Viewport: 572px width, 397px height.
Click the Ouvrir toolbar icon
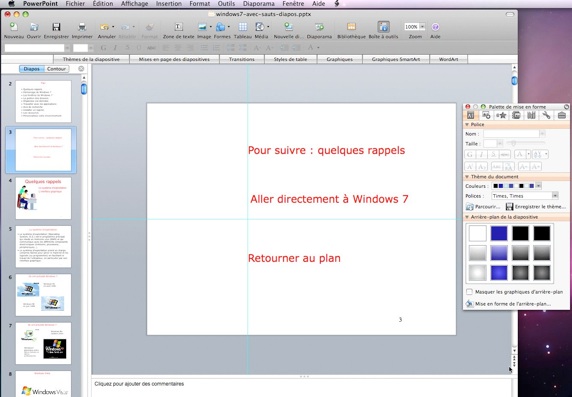[34, 27]
